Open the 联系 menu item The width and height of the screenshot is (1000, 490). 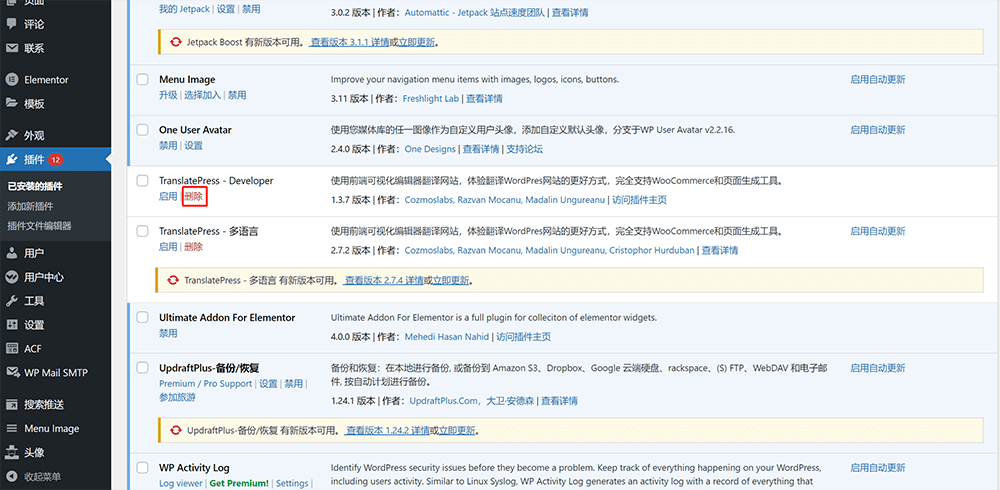point(34,48)
